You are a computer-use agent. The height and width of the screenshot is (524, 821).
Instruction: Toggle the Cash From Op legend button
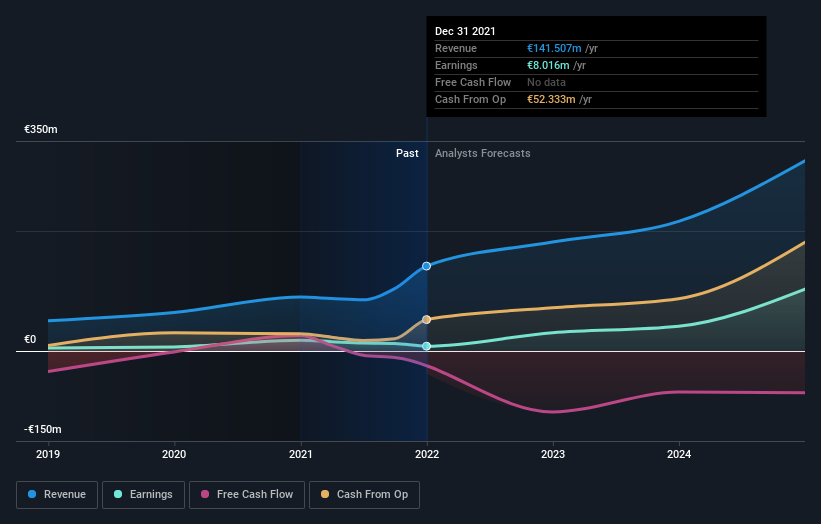(364, 495)
